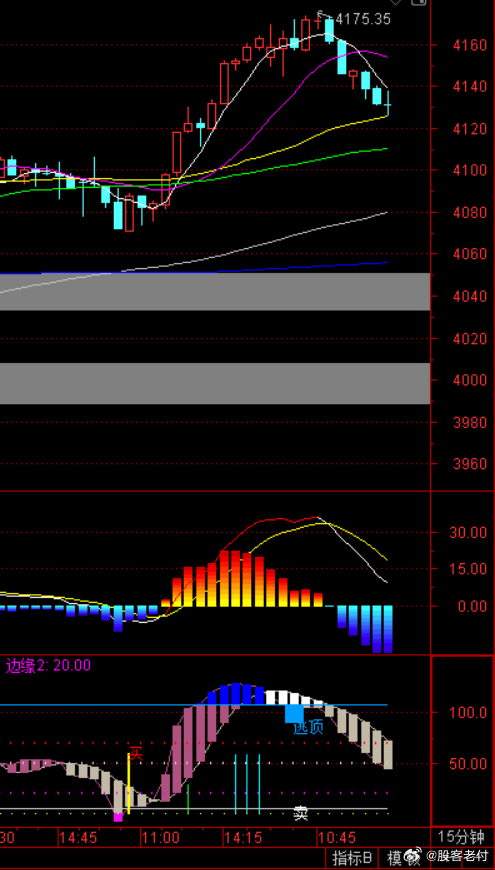Click the yellow vertical buy signal line

(x=129, y=783)
